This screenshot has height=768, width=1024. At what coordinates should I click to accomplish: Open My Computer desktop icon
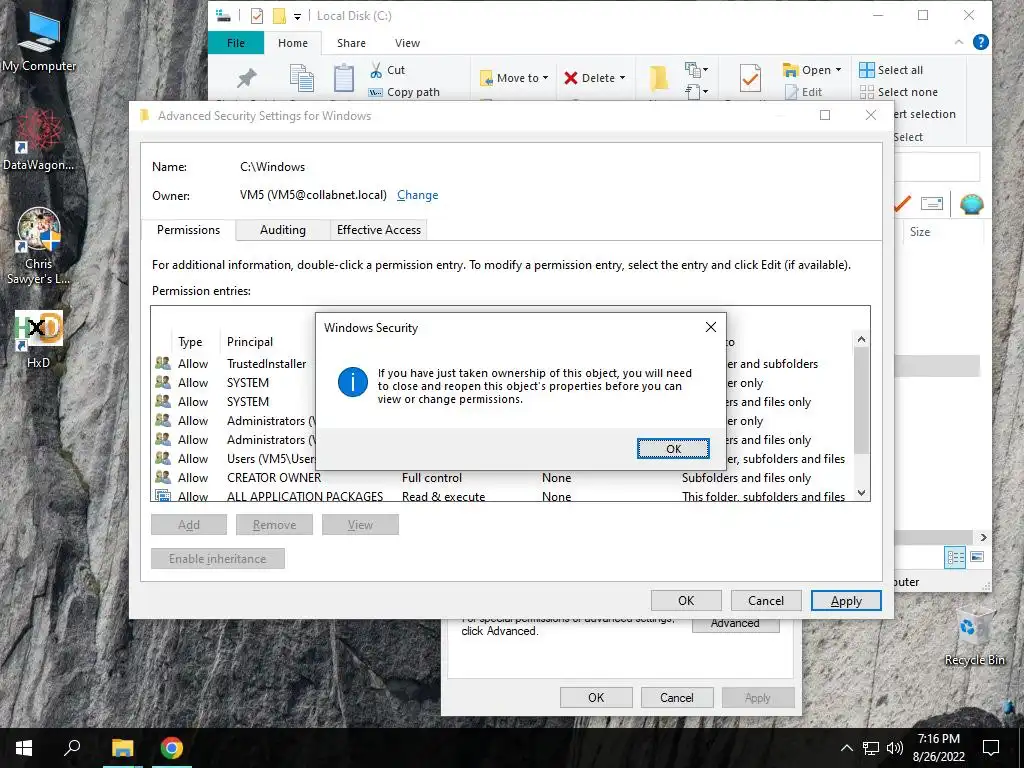(x=39, y=40)
